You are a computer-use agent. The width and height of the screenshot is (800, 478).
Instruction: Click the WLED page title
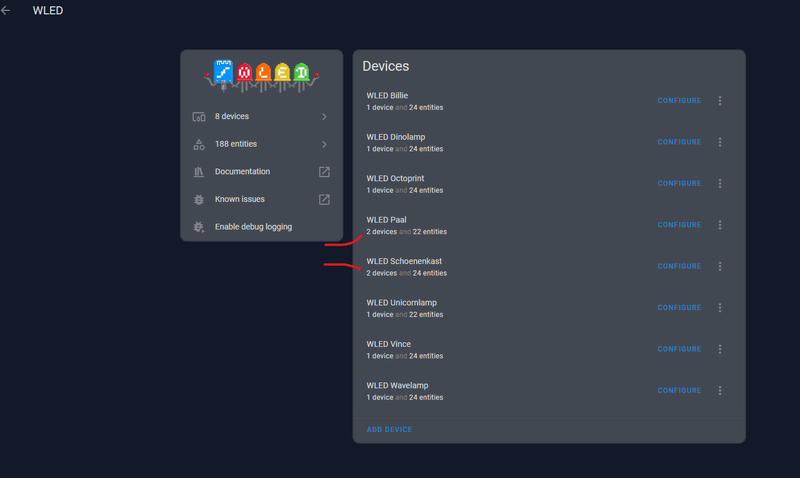[48, 11]
